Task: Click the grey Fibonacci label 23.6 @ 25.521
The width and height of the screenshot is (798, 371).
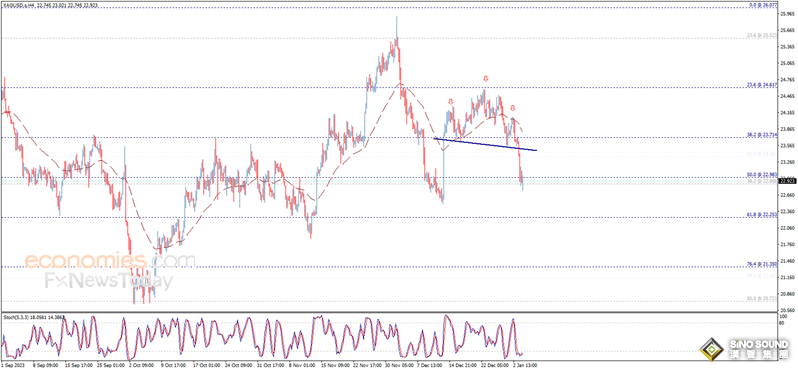Action: pos(762,35)
